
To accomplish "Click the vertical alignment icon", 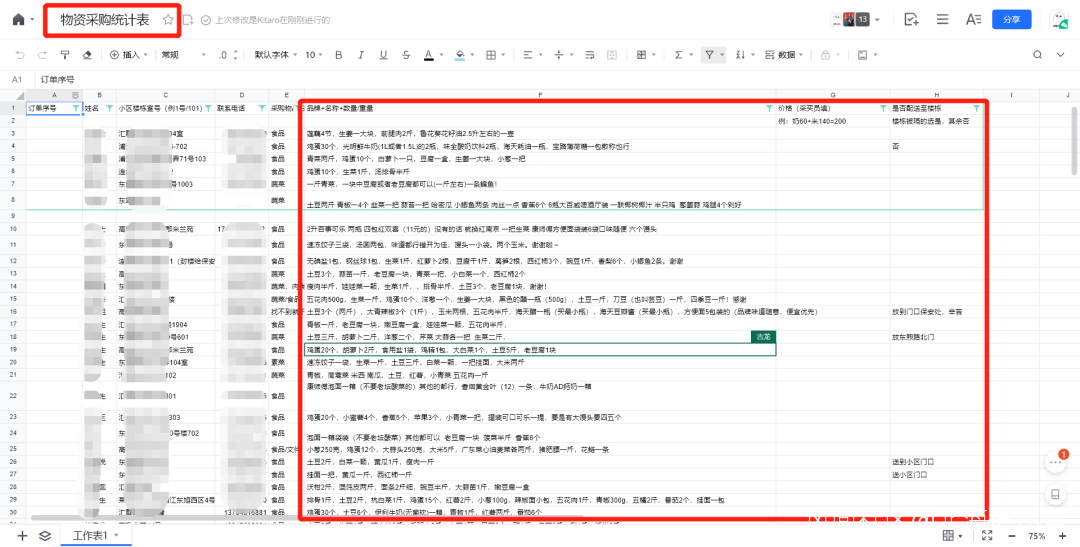I will 559,55.
